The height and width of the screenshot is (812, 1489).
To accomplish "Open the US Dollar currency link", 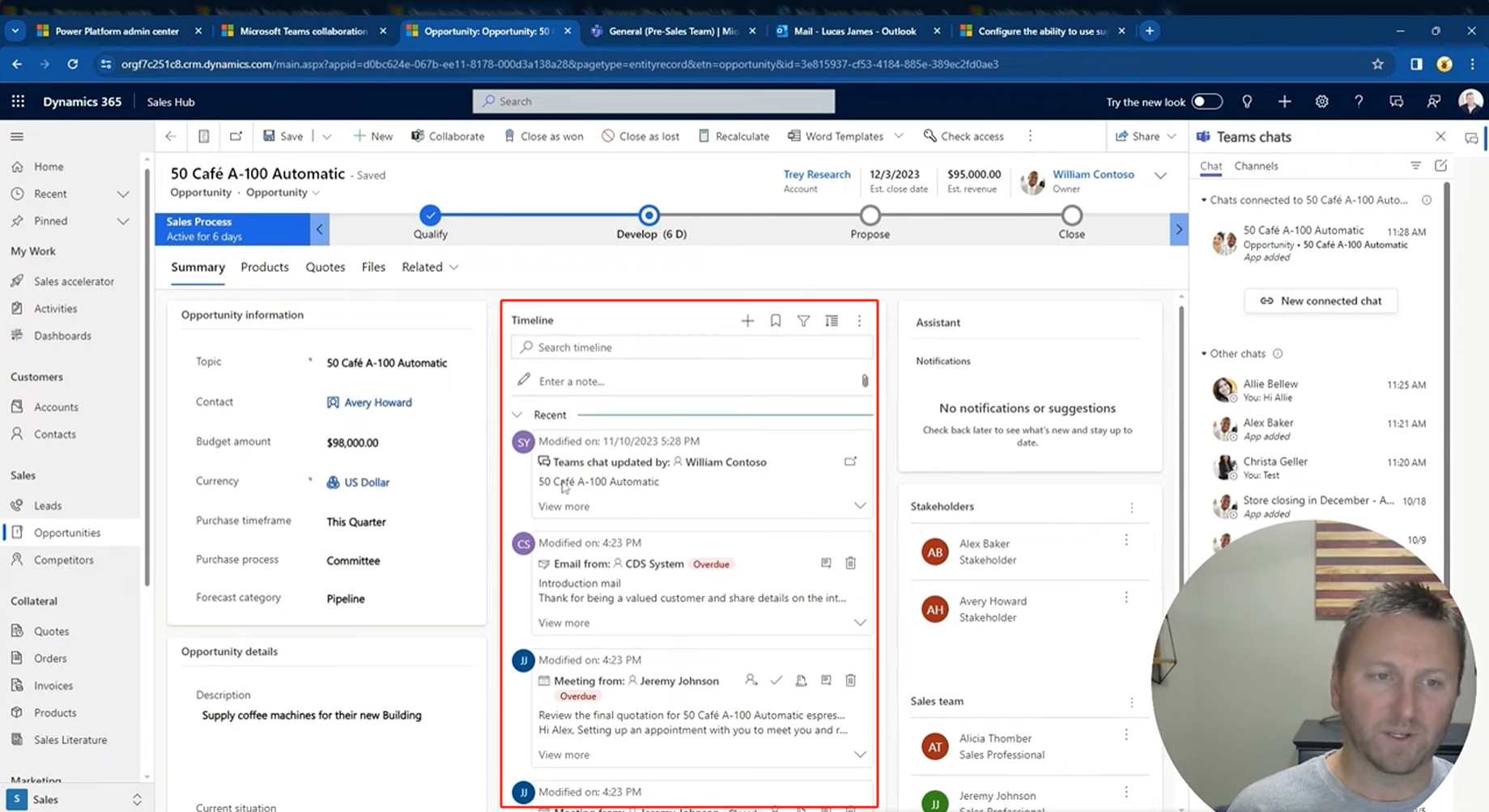I will [367, 483].
